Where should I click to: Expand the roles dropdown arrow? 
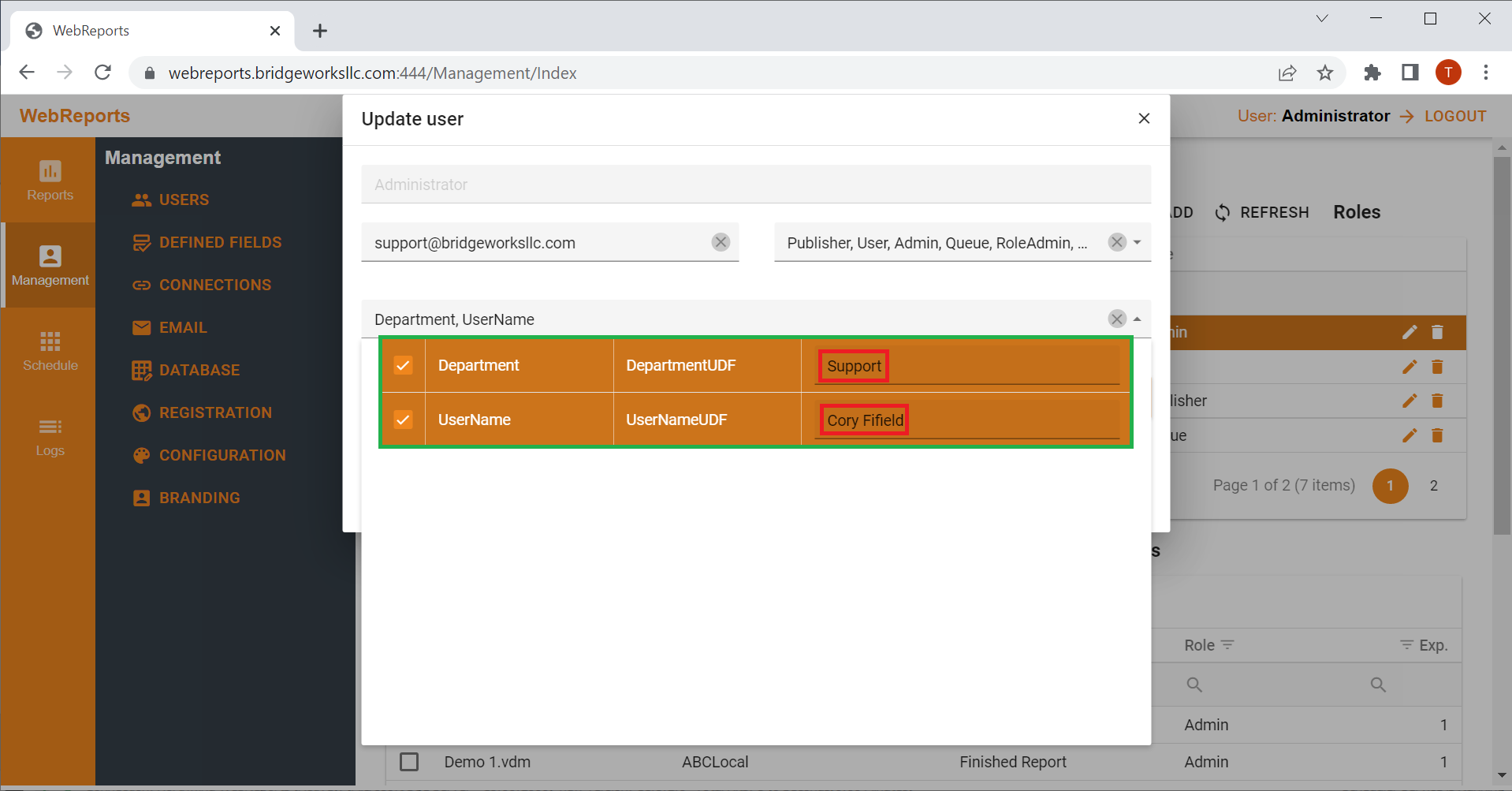click(x=1137, y=242)
